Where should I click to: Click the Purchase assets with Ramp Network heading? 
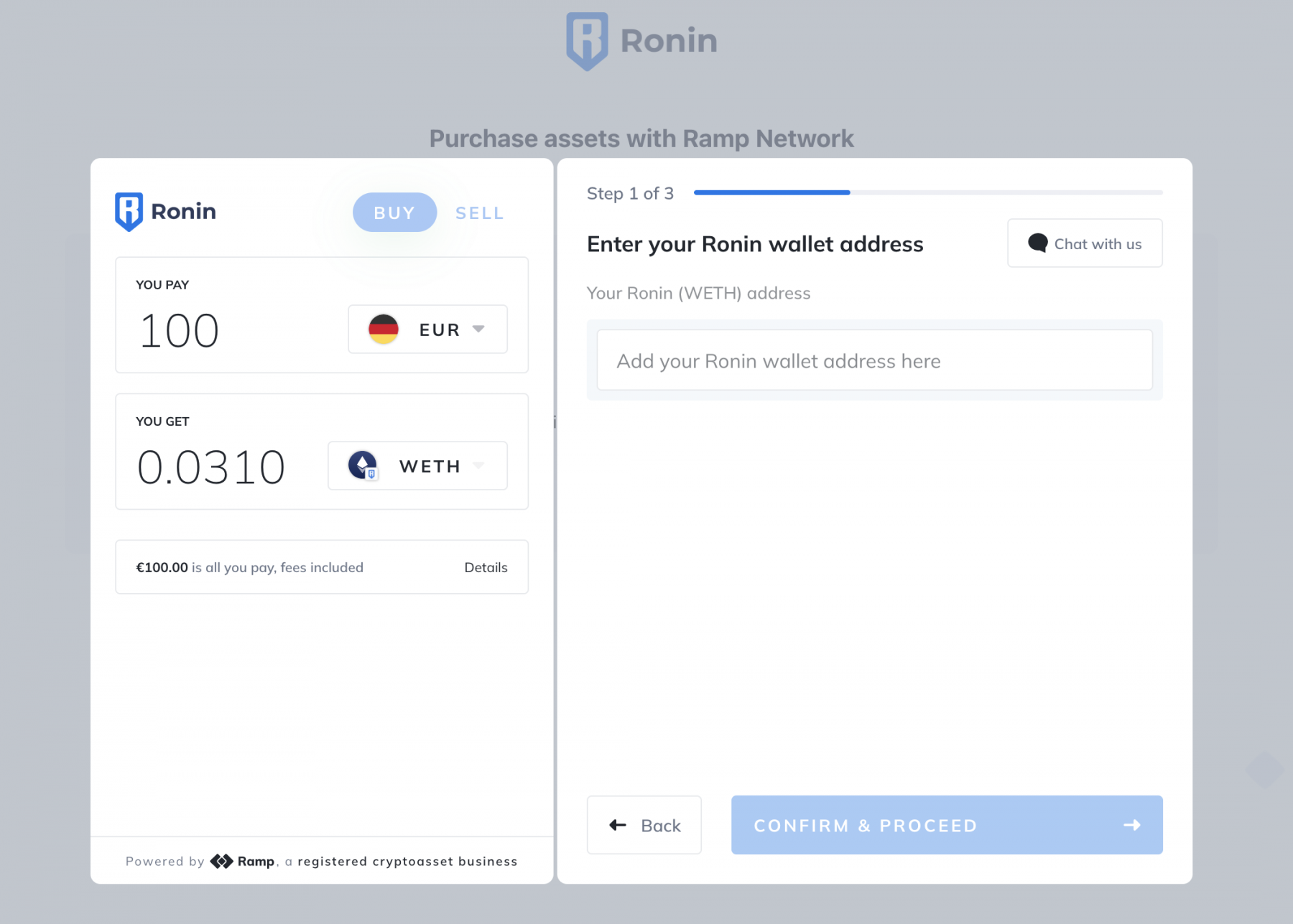(x=641, y=139)
